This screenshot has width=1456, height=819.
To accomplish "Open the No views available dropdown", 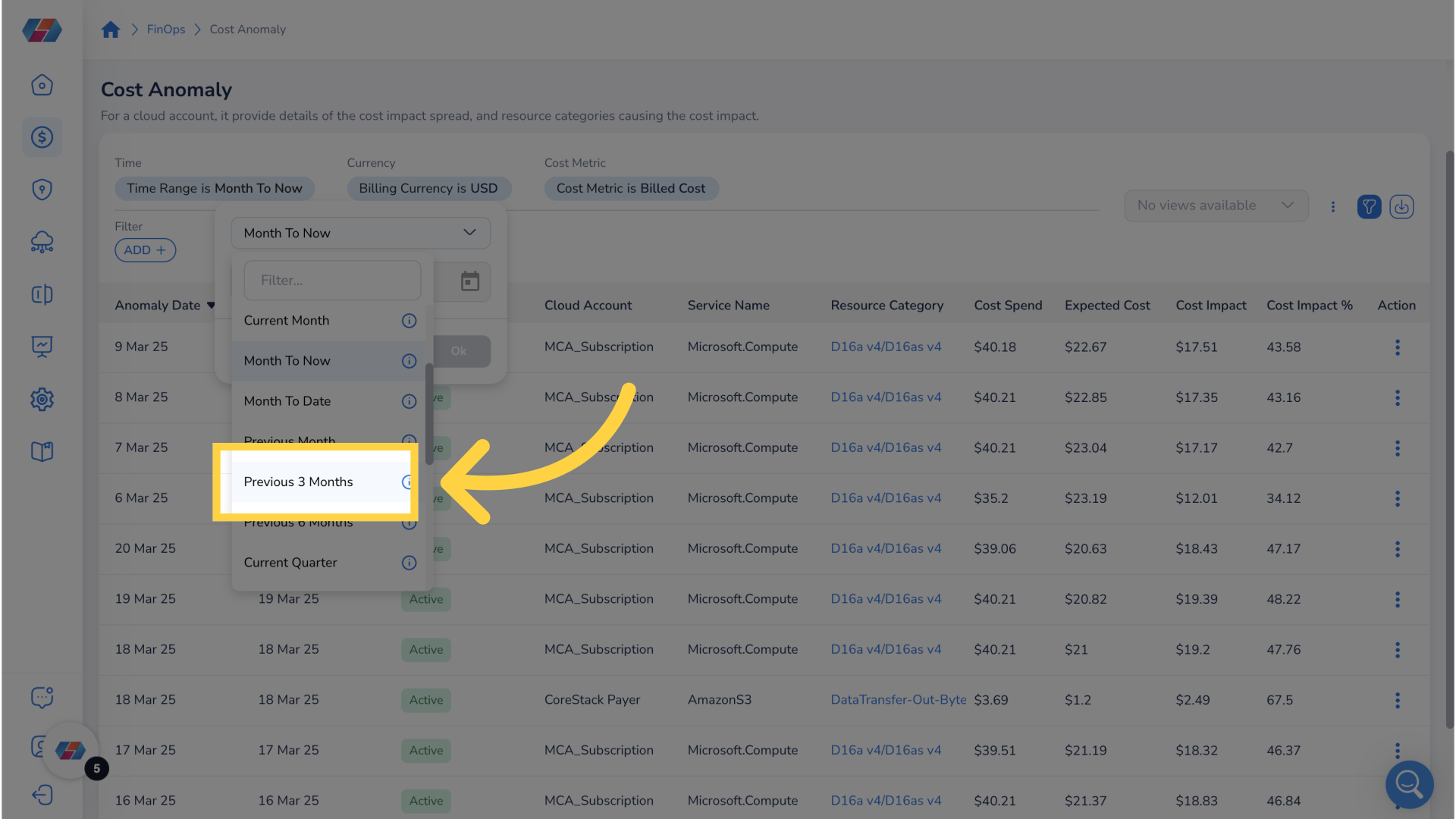I will pyautogui.click(x=1216, y=206).
